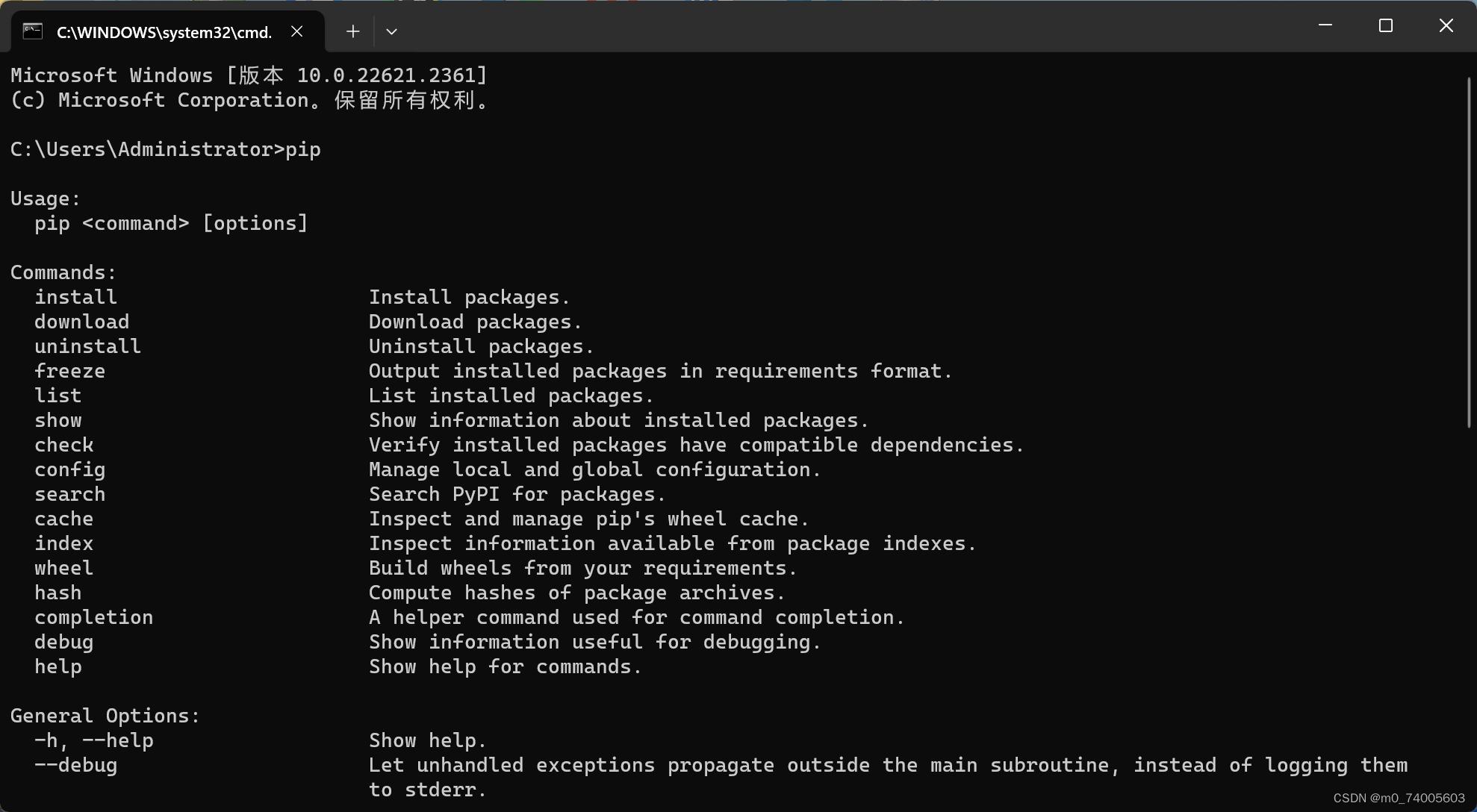The image size is (1477, 812).
Task: Place cursor on the pip command line
Action: coord(164,149)
